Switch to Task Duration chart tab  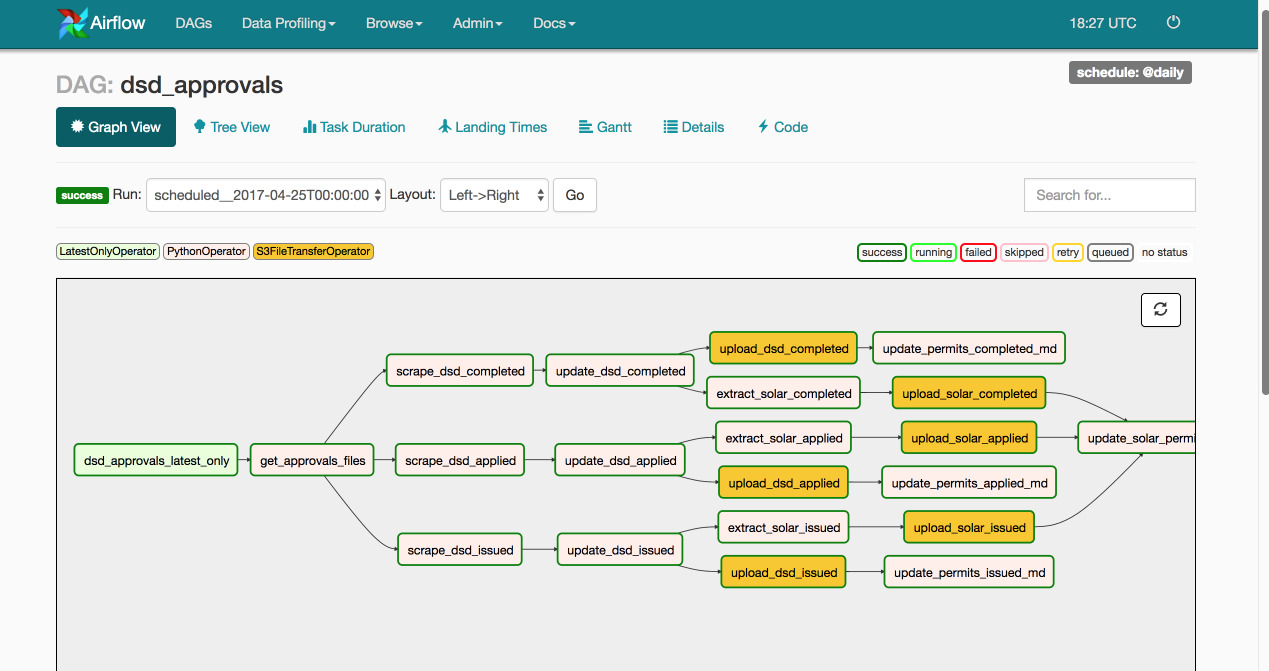354,127
